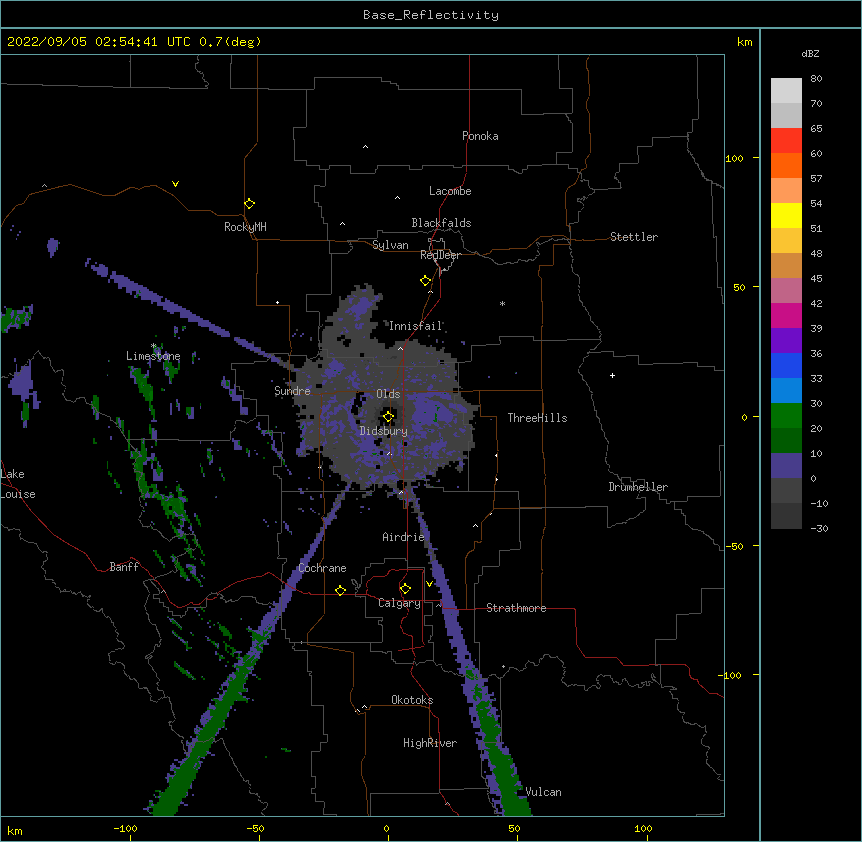The width and height of the screenshot is (862, 842).
Task: Click the Vulcan label
Action: pos(543,792)
